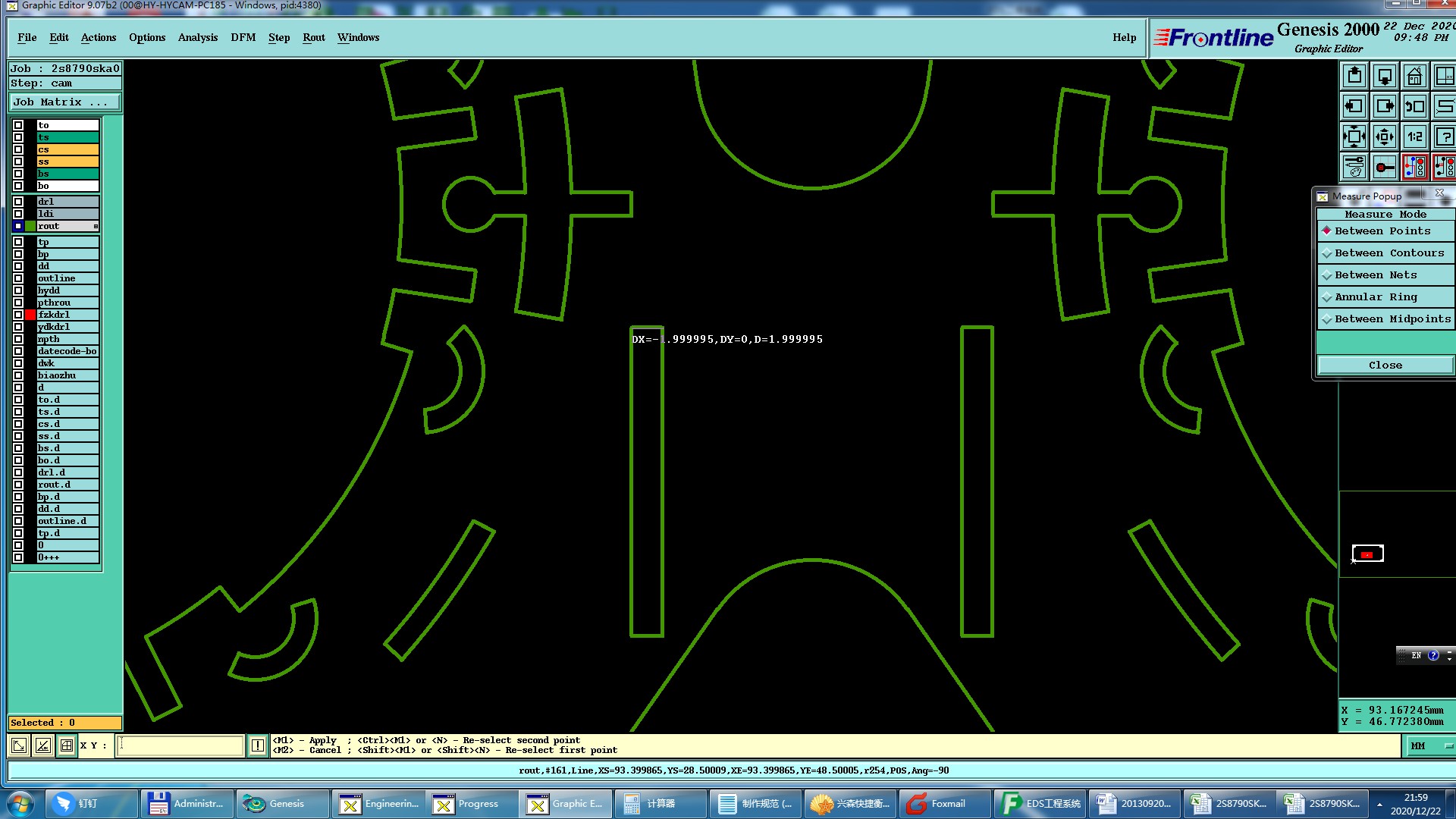This screenshot has width=1456, height=819.
Task: Click the home view icon
Action: click(x=1414, y=76)
